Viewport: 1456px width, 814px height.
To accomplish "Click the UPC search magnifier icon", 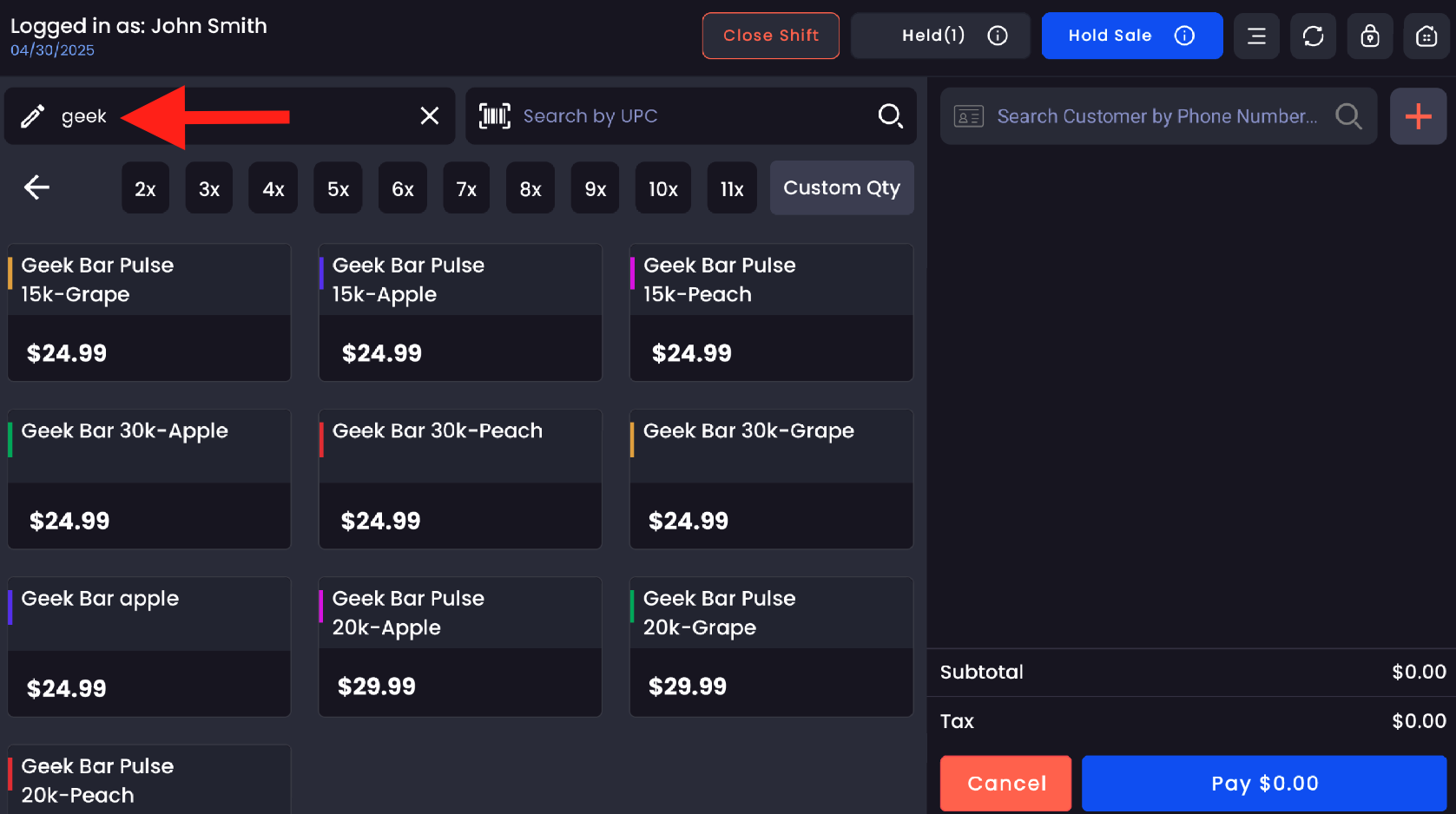I will (x=890, y=115).
